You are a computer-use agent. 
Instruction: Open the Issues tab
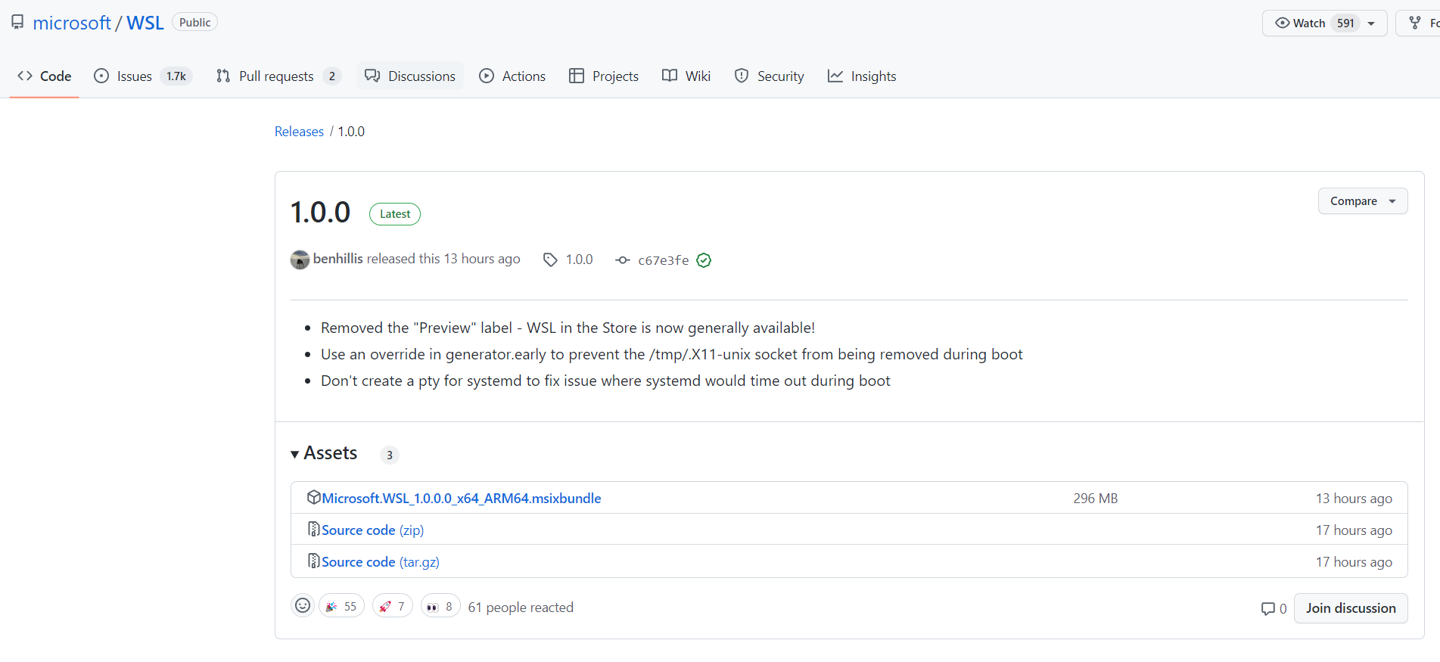pyautogui.click(x=142, y=76)
